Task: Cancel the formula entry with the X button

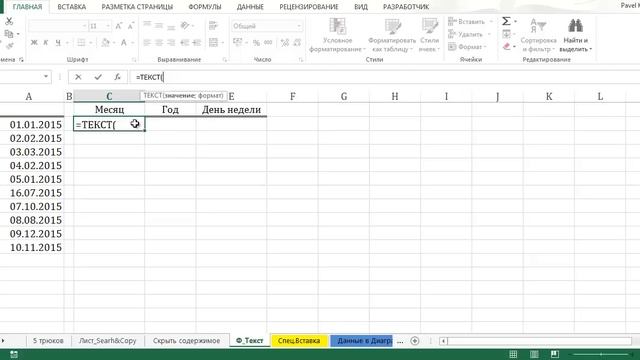Action: tap(78, 77)
